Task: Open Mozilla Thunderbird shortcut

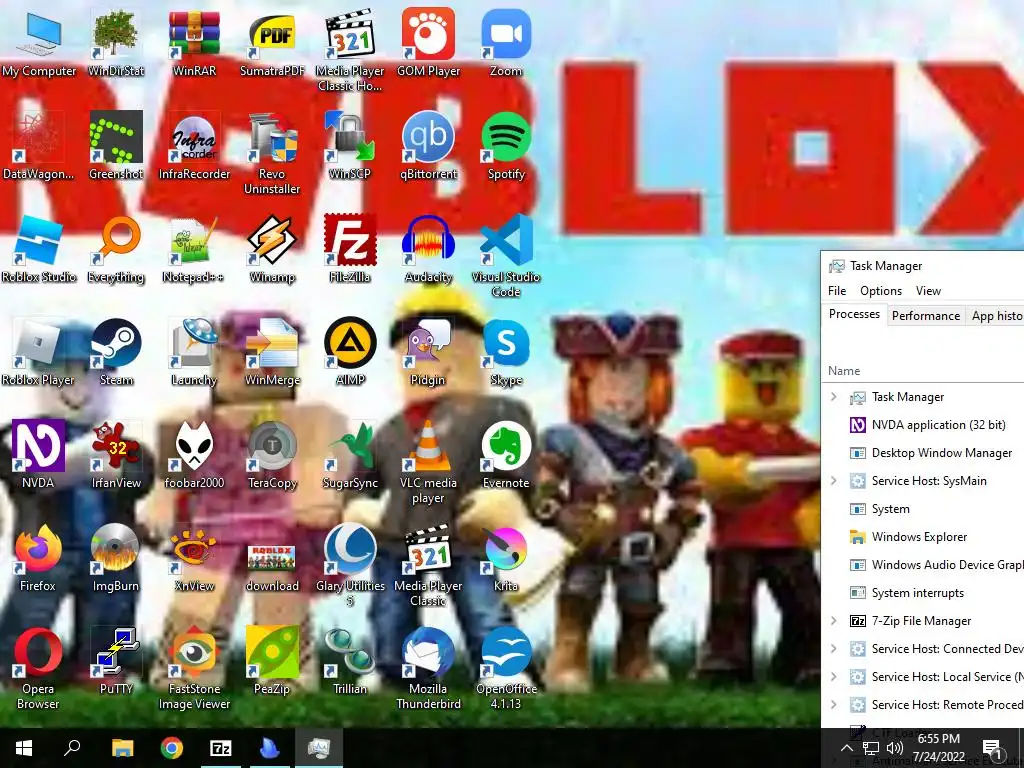Action: click(428, 669)
